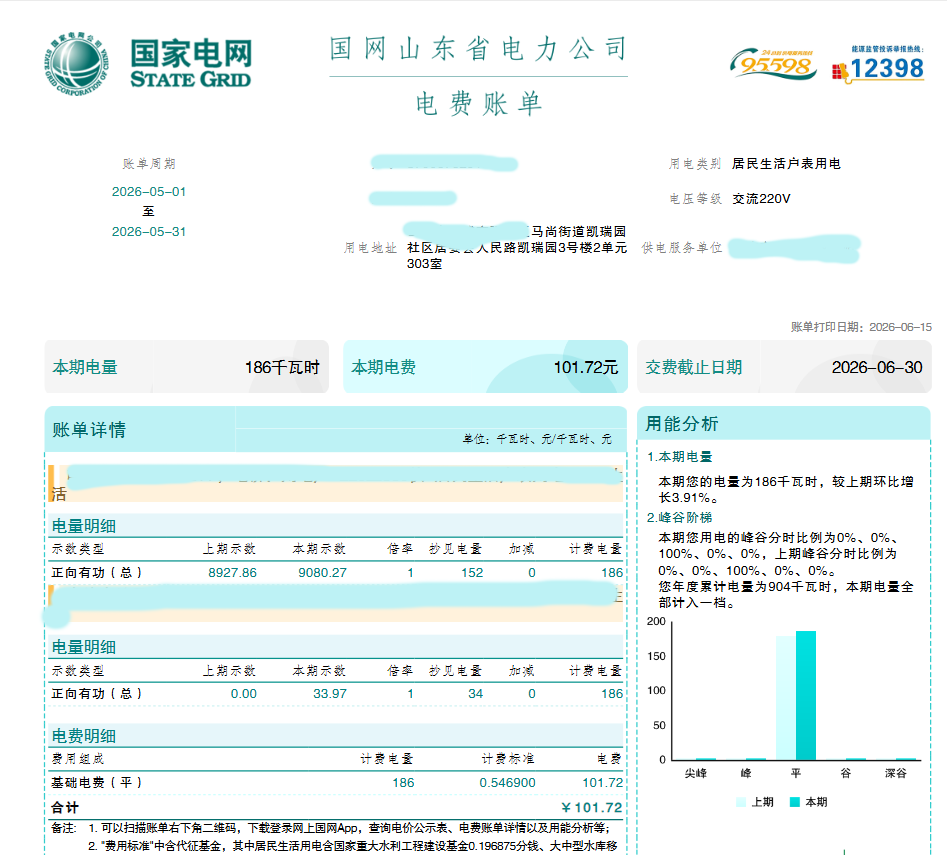Click the 国网山东省电力公司 title

coord(478,49)
